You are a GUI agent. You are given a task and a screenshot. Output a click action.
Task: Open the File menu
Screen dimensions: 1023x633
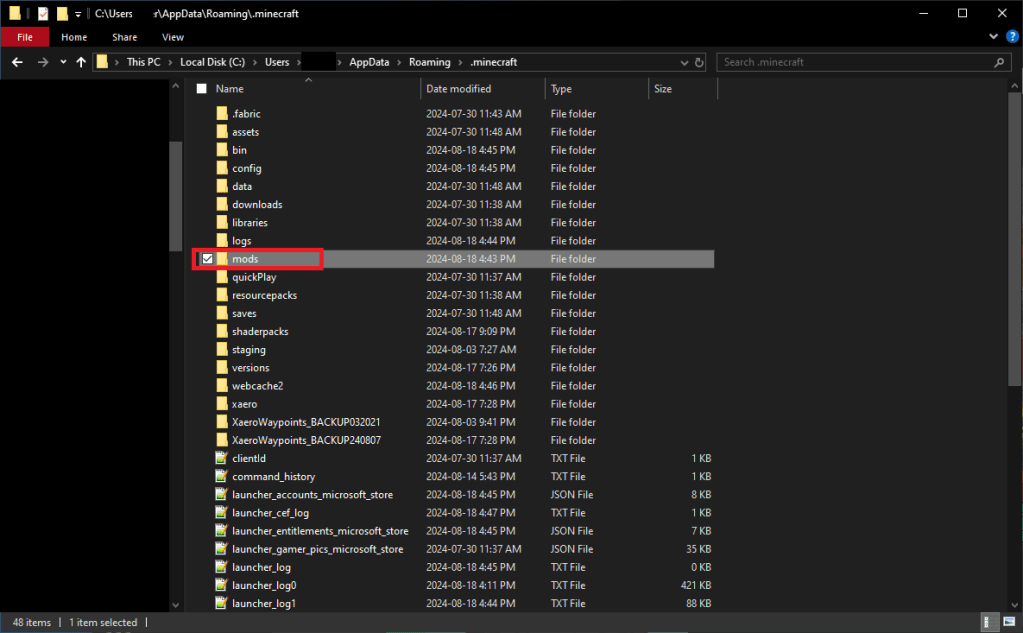(25, 37)
